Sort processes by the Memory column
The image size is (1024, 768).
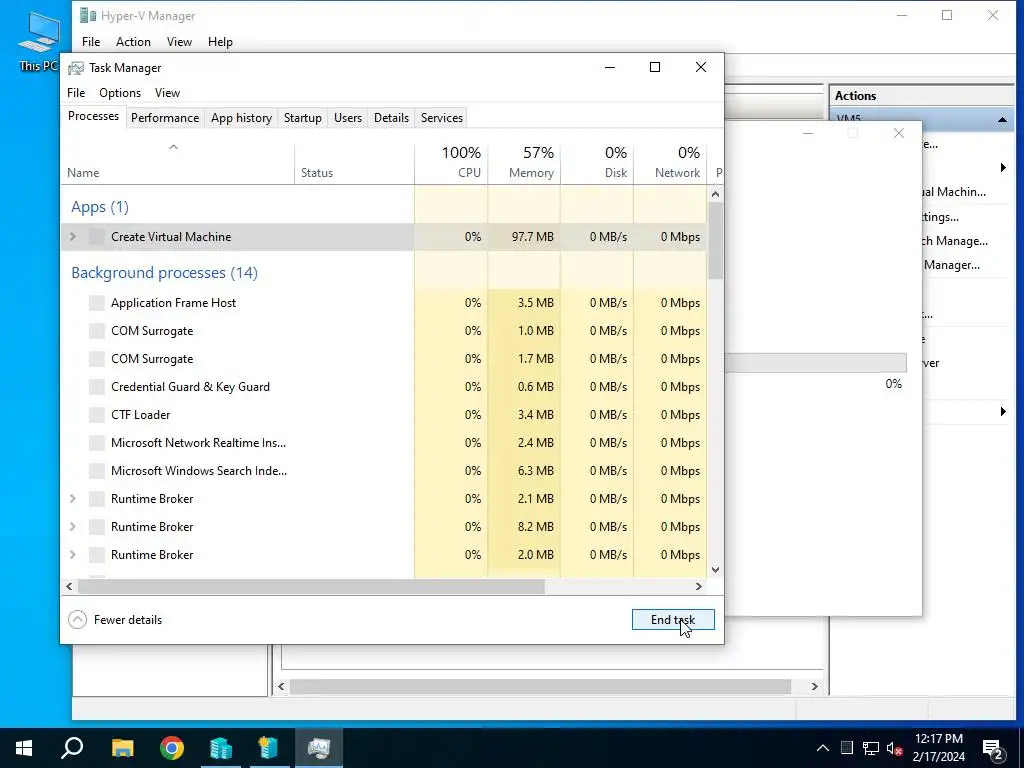tap(524, 162)
